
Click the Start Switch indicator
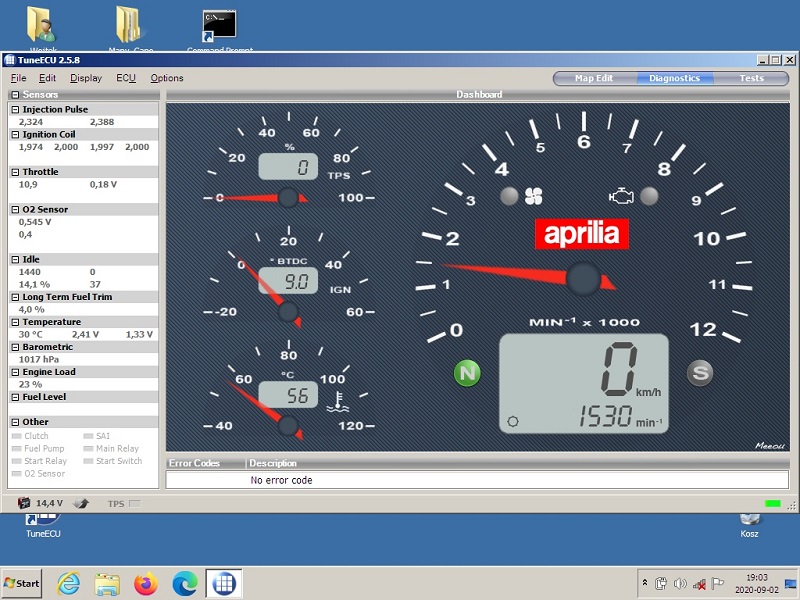(88, 461)
